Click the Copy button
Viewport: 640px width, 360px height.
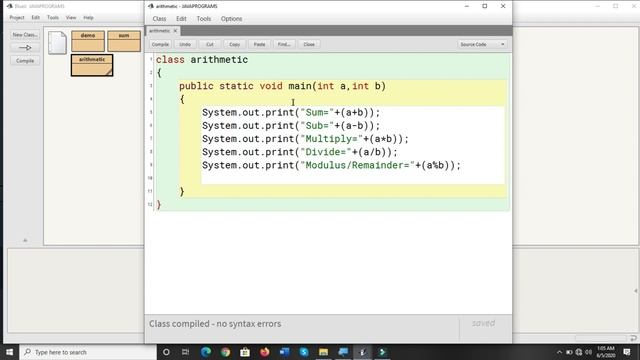coord(234,44)
